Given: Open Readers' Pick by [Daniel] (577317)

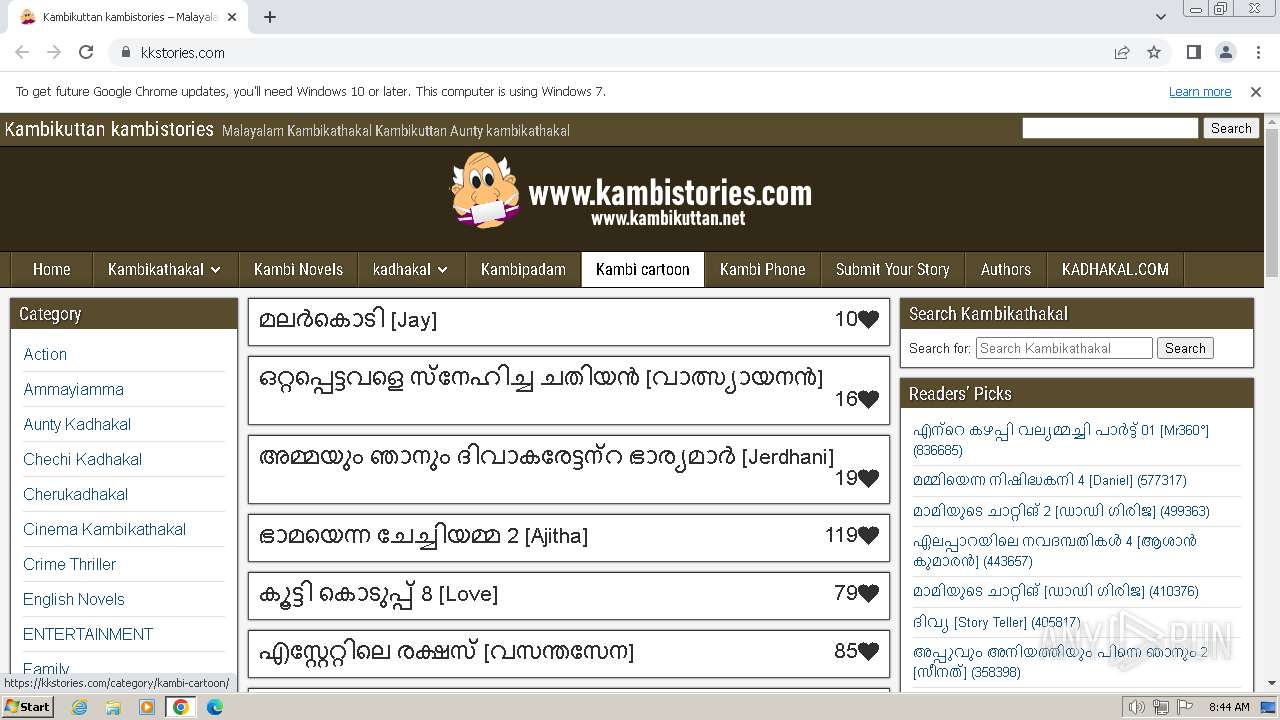Looking at the screenshot, I should [1049, 480].
